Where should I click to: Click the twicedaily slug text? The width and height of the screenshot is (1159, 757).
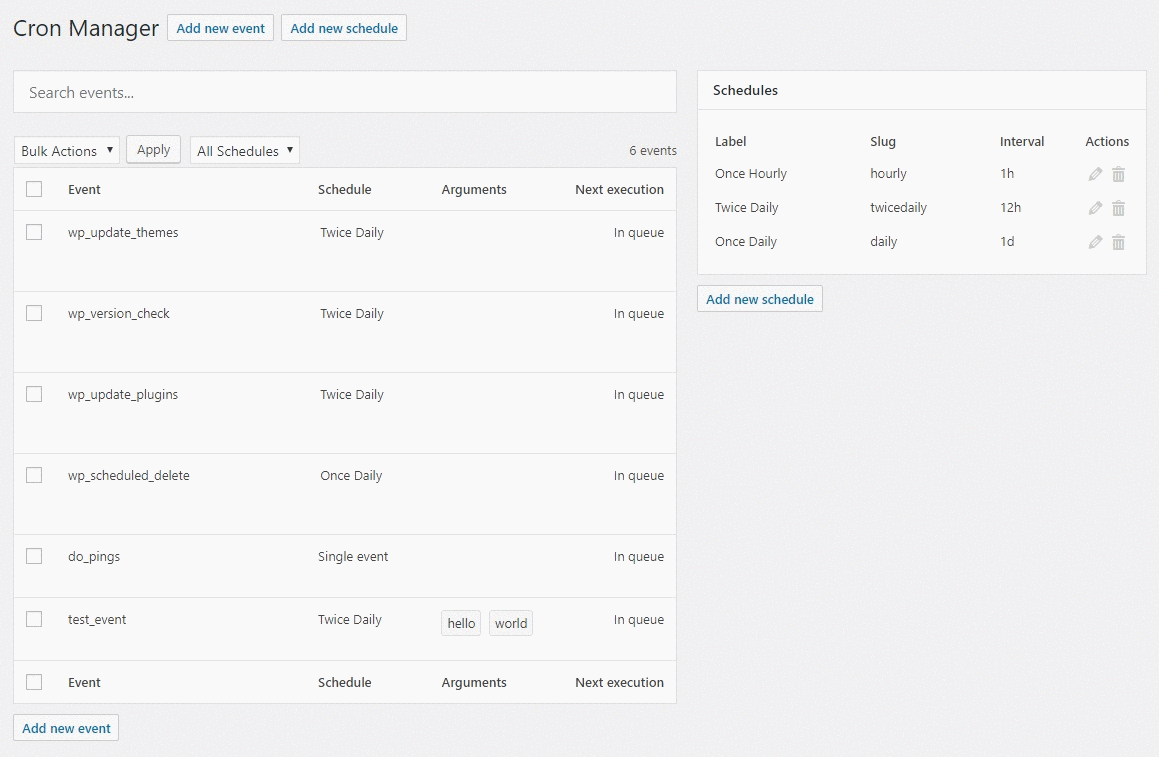click(x=898, y=208)
